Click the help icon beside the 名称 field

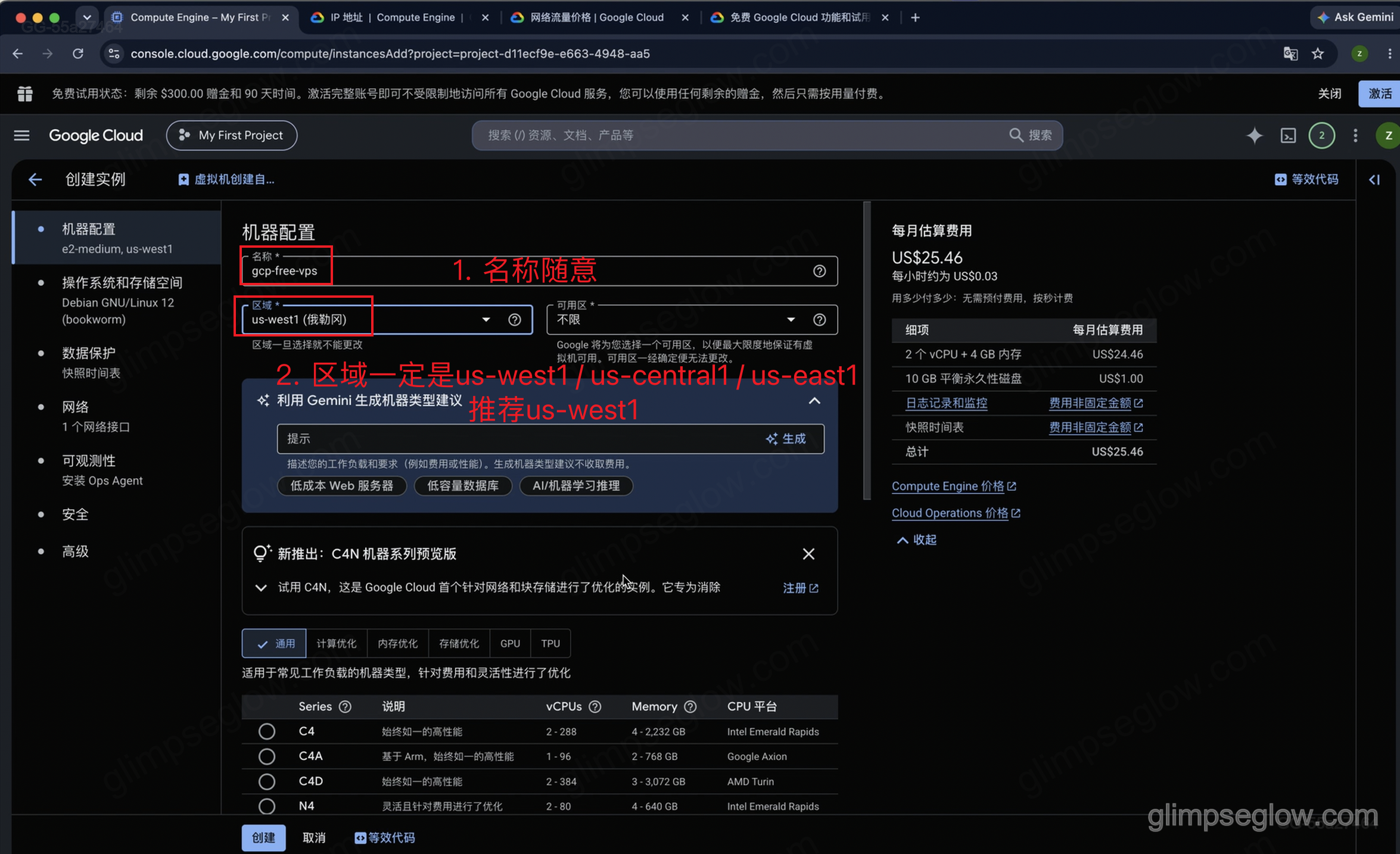(x=819, y=271)
